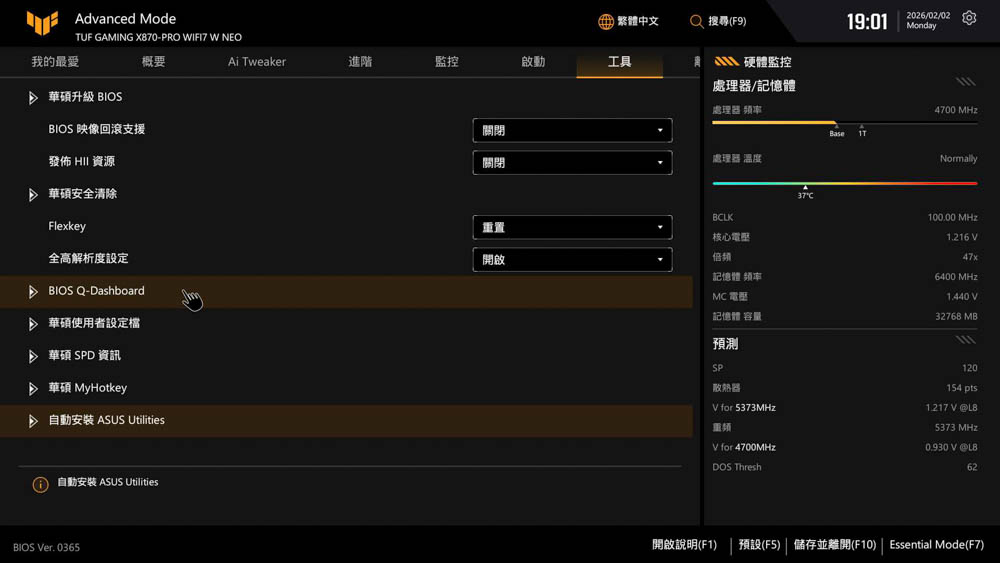Collapse the 預測 section icon
This screenshot has height=563, width=1000.
pyautogui.click(x=965, y=340)
